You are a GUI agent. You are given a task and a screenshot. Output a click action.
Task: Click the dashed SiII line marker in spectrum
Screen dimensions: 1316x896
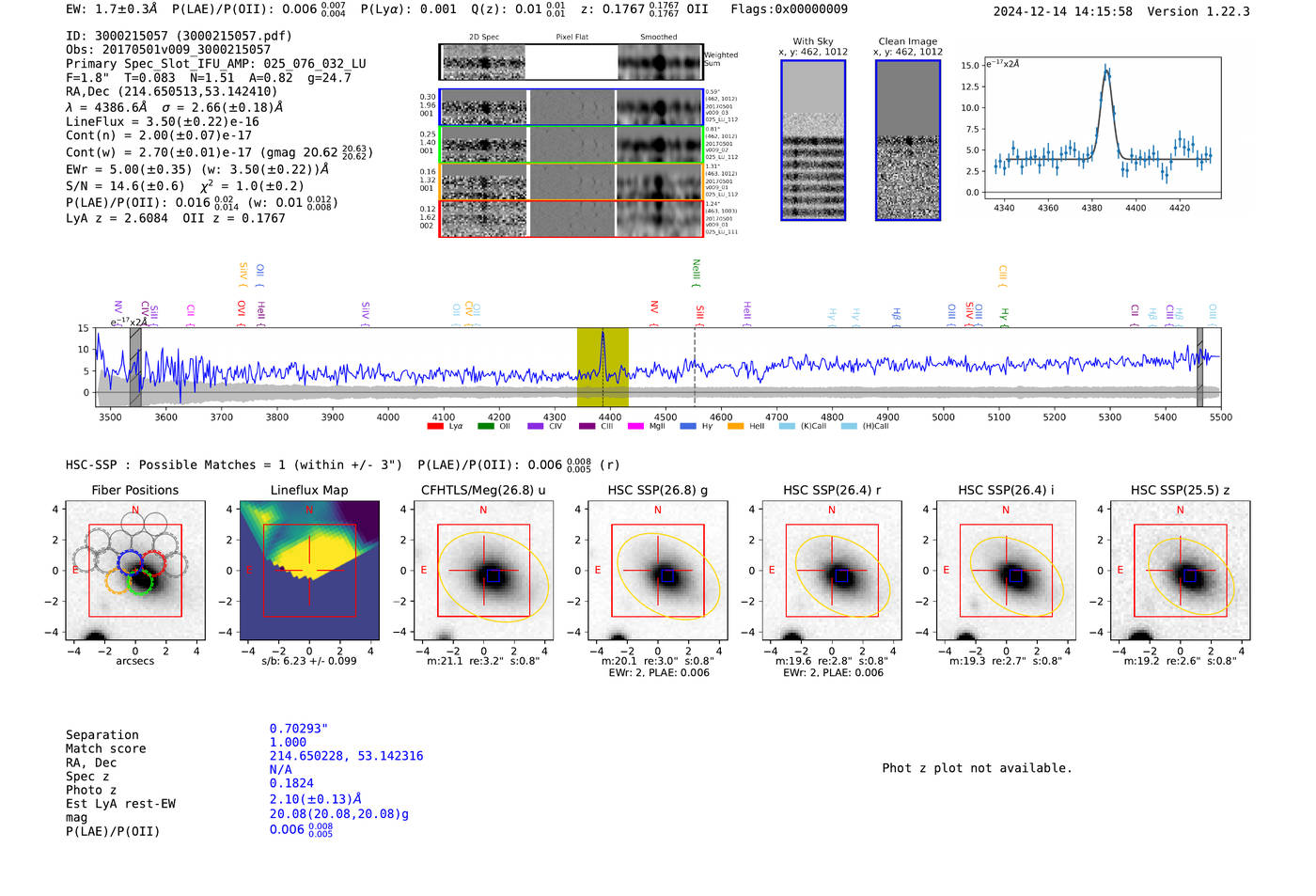click(695, 367)
